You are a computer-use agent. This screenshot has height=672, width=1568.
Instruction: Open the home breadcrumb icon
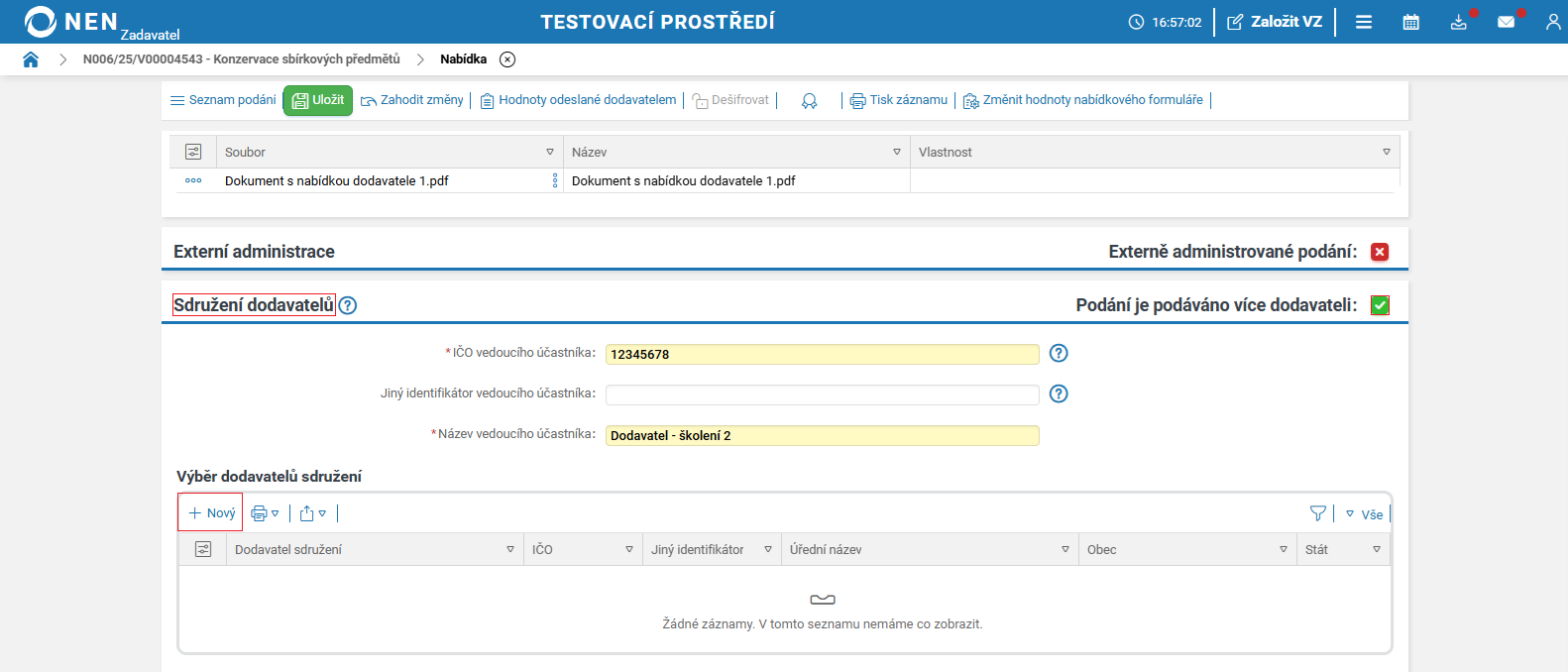31,59
